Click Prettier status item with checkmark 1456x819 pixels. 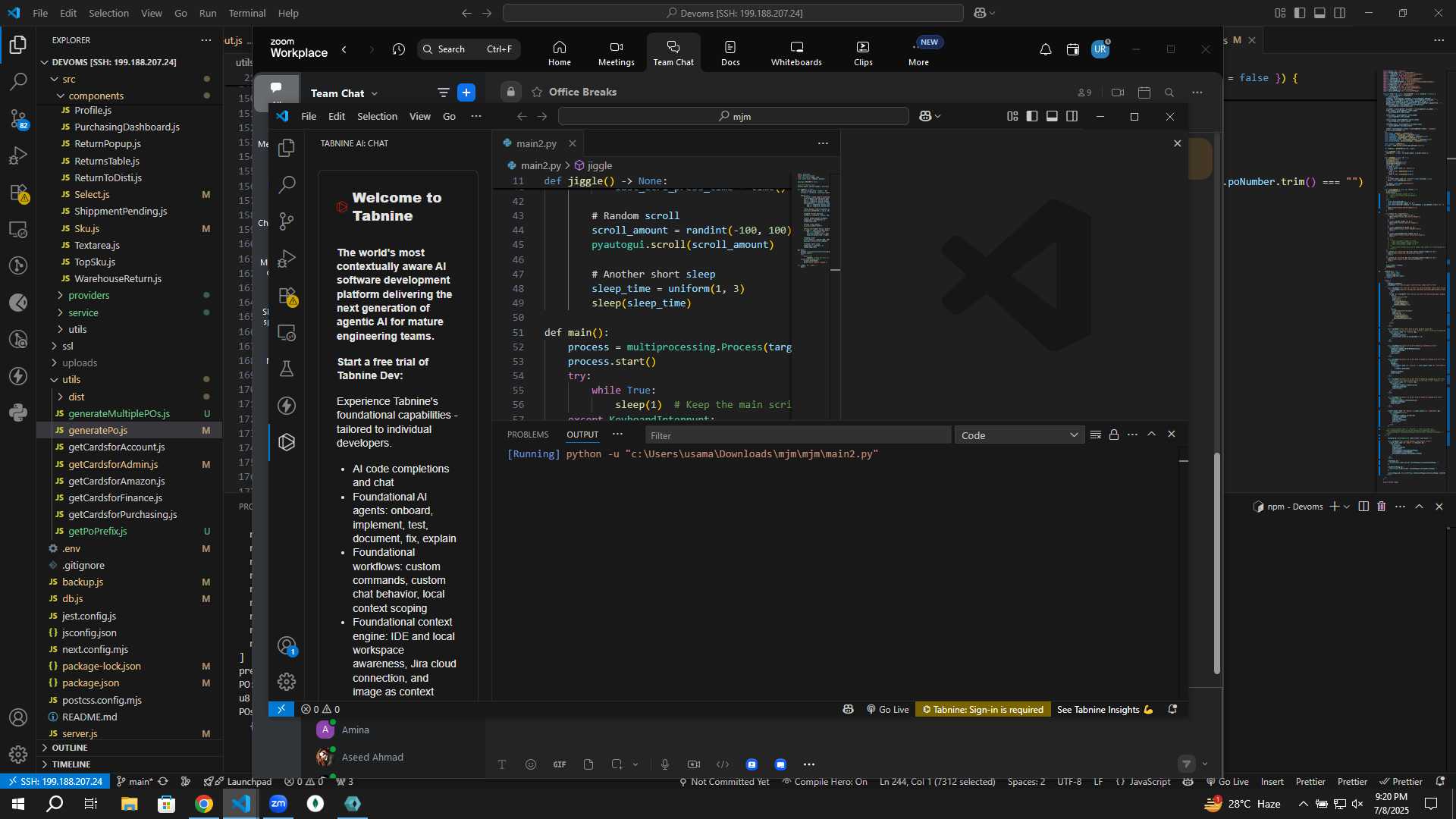click(1401, 782)
